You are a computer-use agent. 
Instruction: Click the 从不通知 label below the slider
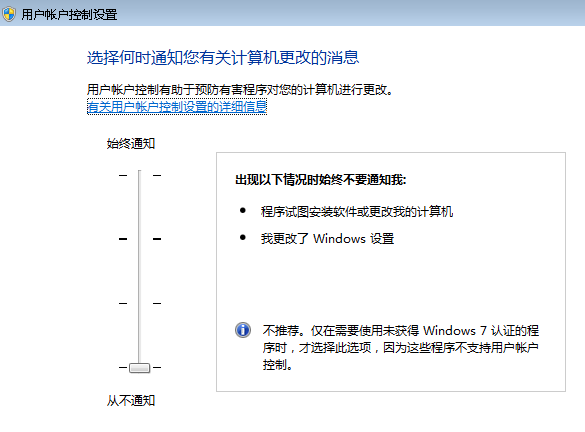tap(131, 401)
